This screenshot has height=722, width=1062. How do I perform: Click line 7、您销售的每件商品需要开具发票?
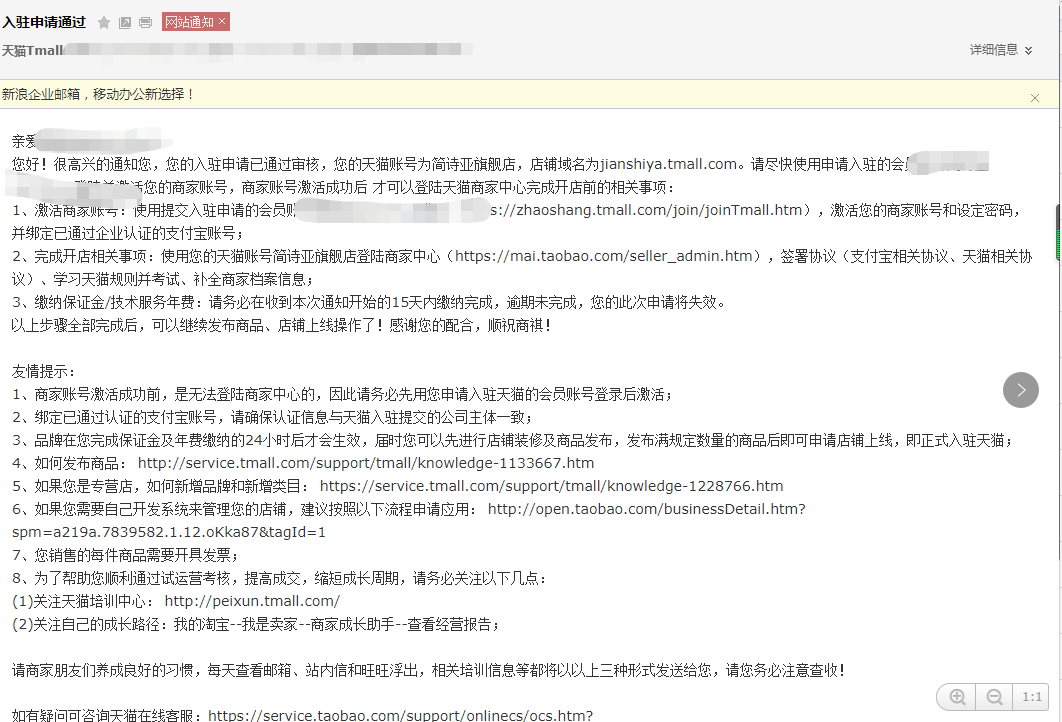(125, 555)
